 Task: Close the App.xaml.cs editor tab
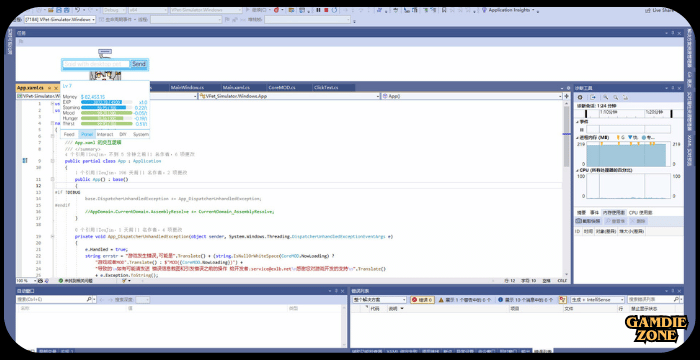[56, 88]
